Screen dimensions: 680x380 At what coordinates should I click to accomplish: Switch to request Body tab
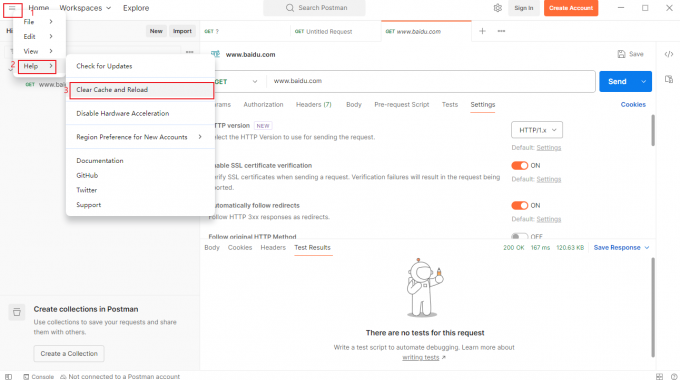click(354, 105)
